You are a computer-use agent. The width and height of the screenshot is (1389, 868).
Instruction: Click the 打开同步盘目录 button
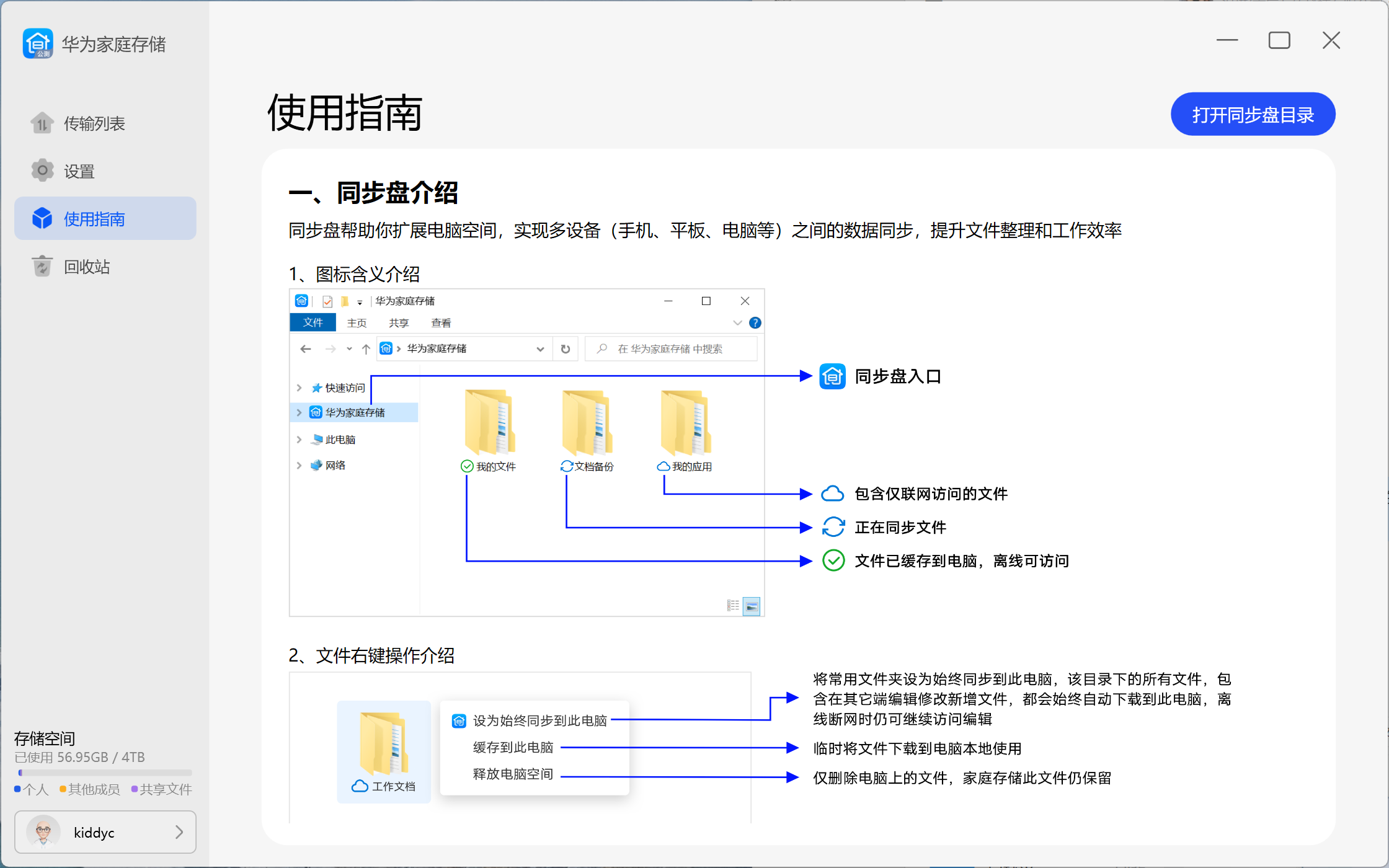point(1253,114)
